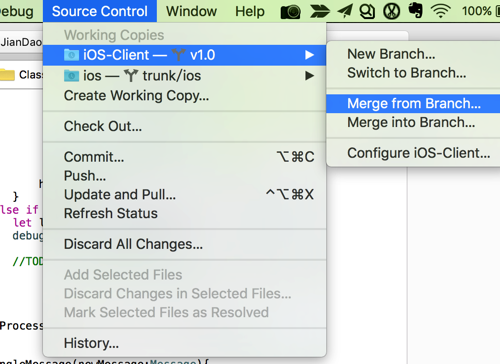This screenshot has width=500, height=364.
Task: Click the camera icon in menu bar
Action: [x=290, y=12]
